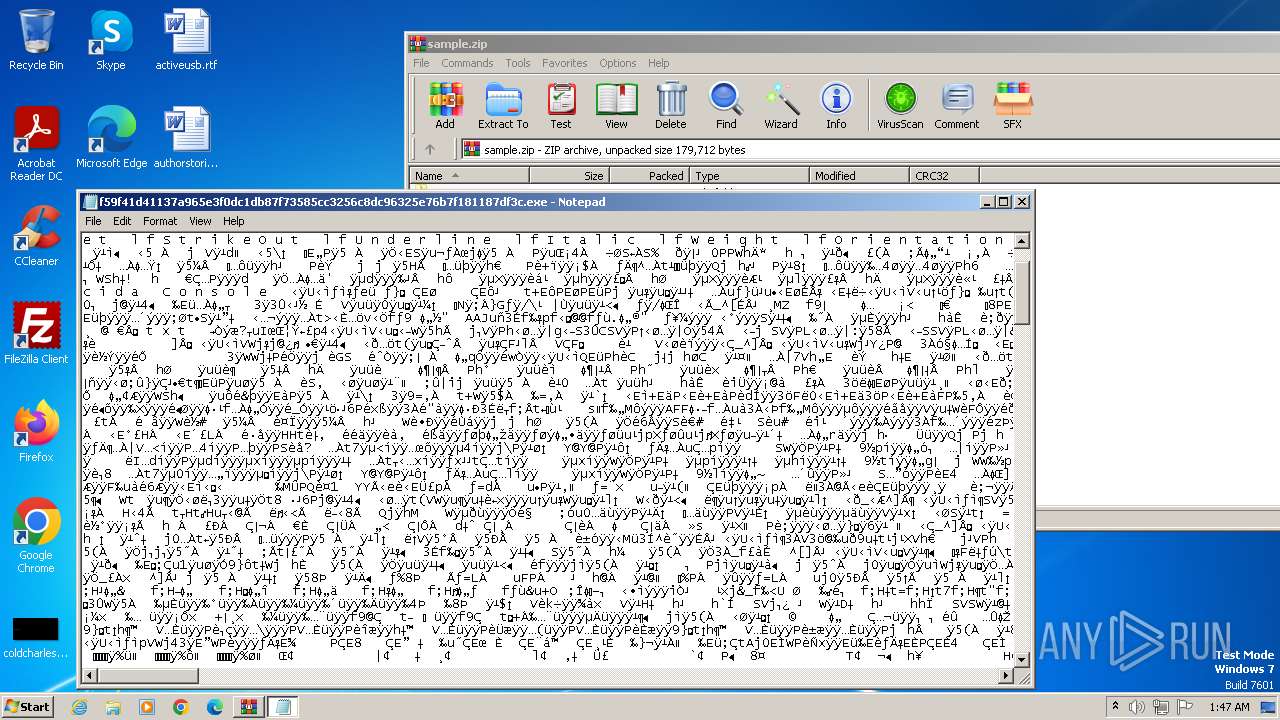Viewport: 1280px width, 720px height.
Task: Sort WinRAR list by Packed column
Action: point(649,176)
